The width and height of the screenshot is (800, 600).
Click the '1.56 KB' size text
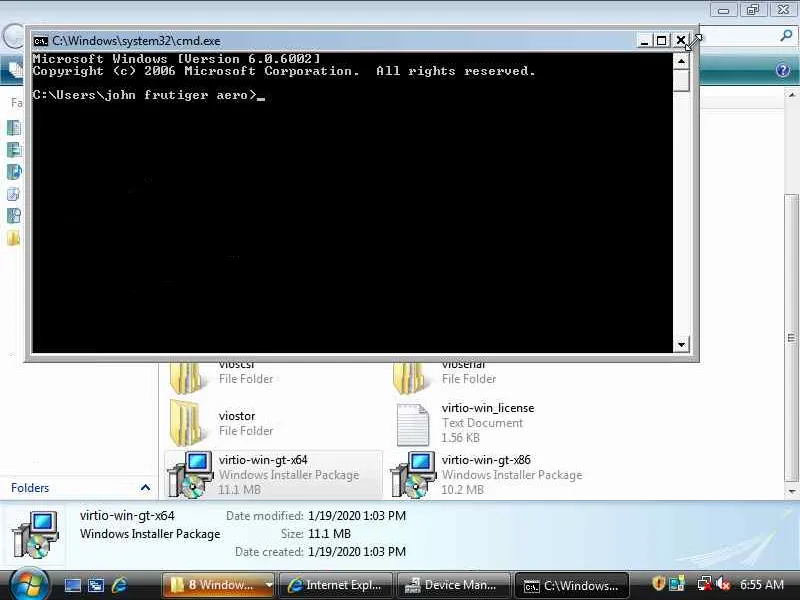point(460,438)
